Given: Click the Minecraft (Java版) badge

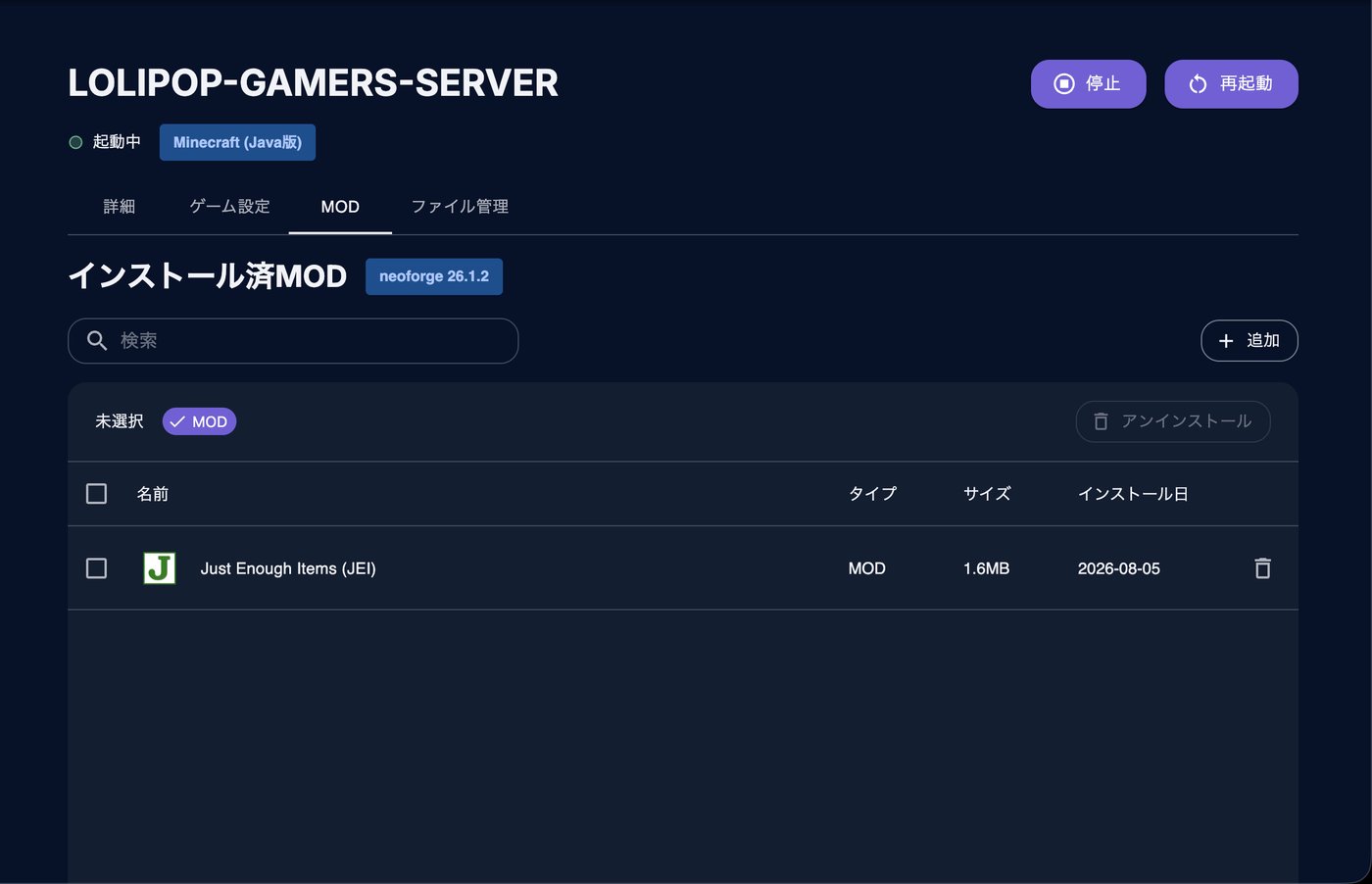Looking at the screenshot, I should 237,142.
